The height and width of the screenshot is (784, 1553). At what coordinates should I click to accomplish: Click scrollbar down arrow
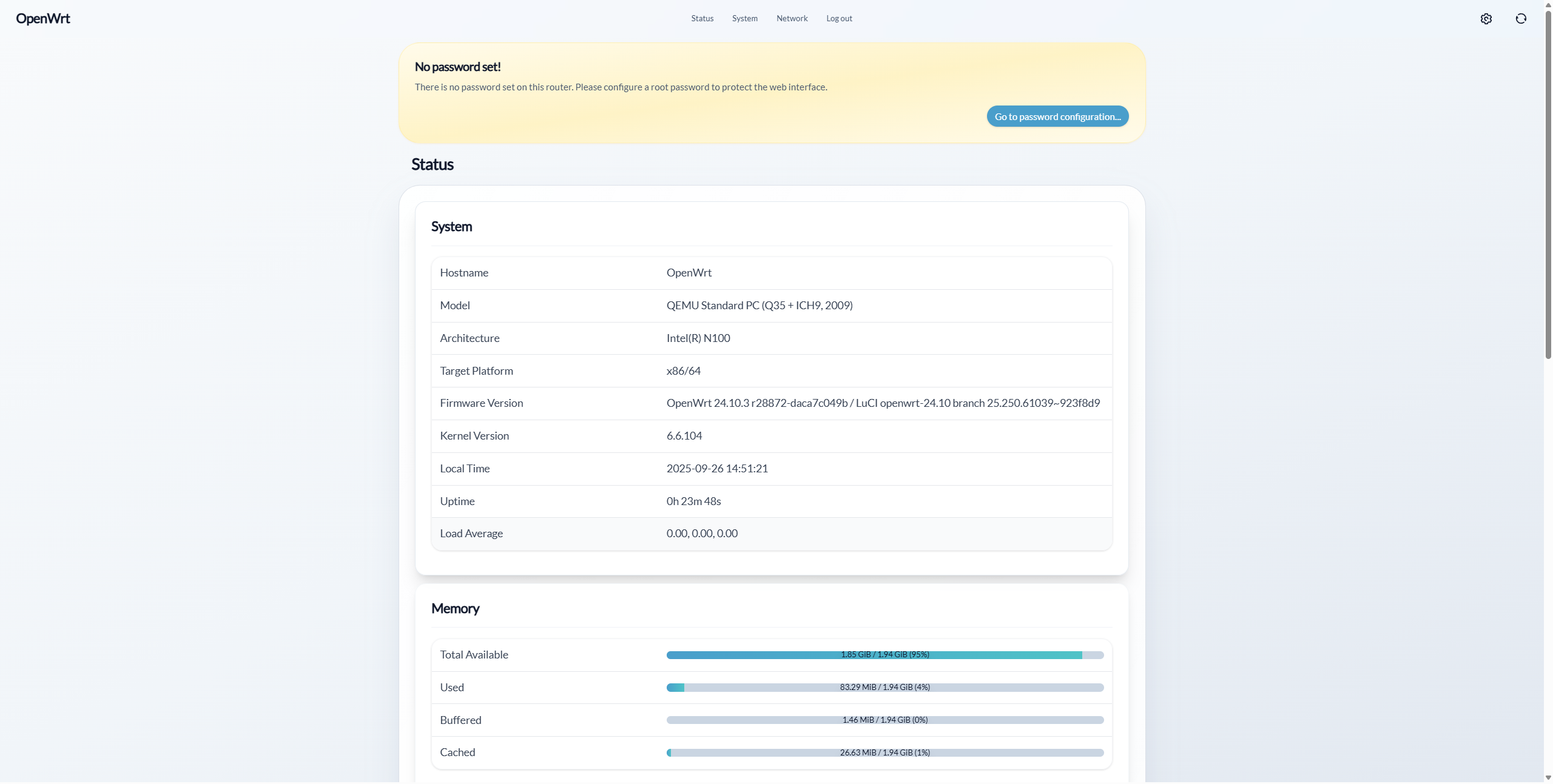point(1548,777)
